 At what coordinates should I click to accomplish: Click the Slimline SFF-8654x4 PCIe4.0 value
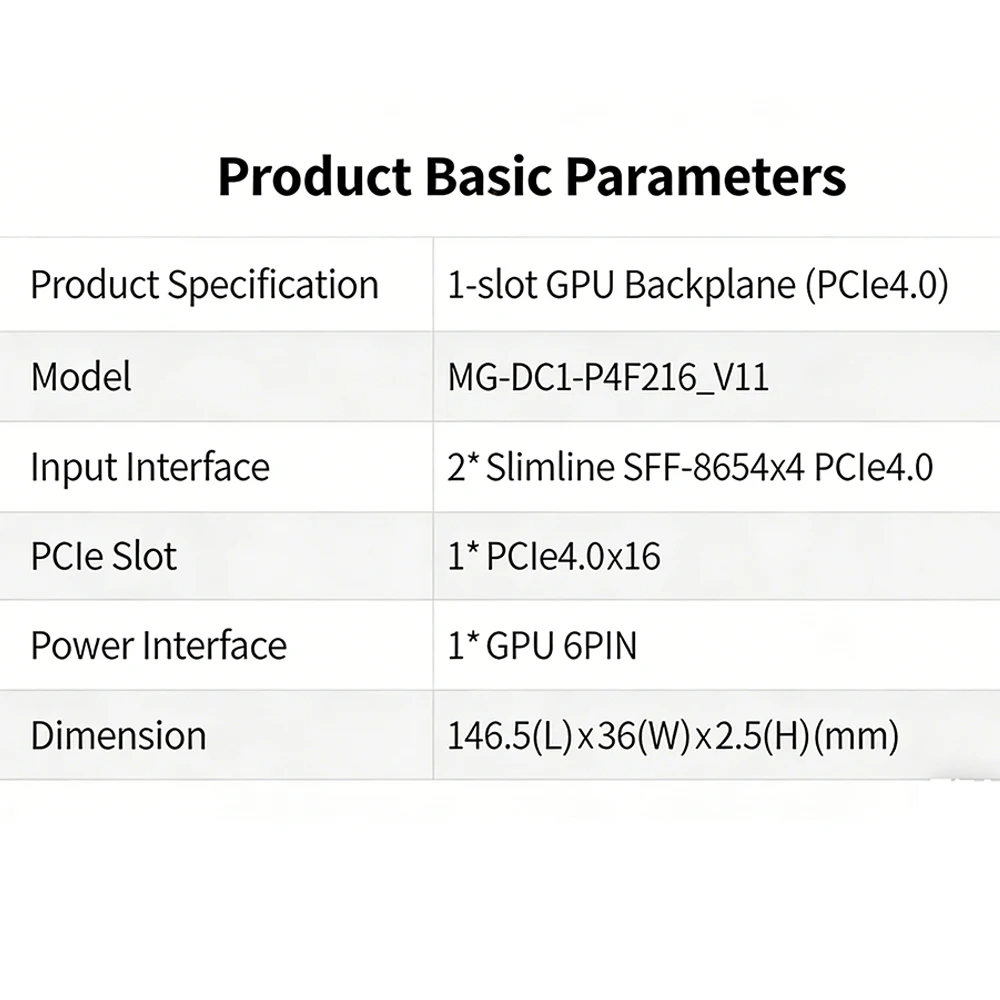pos(709,467)
